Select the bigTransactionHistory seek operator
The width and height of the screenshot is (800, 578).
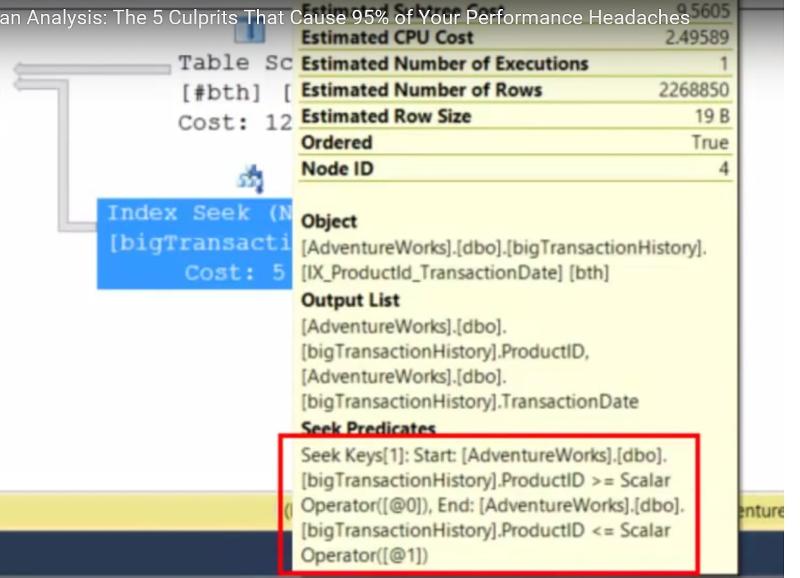[x=190, y=241]
